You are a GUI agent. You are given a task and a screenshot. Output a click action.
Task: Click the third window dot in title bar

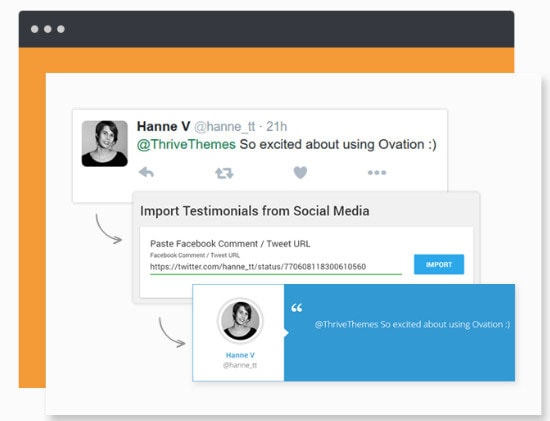(x=61, y=29)
